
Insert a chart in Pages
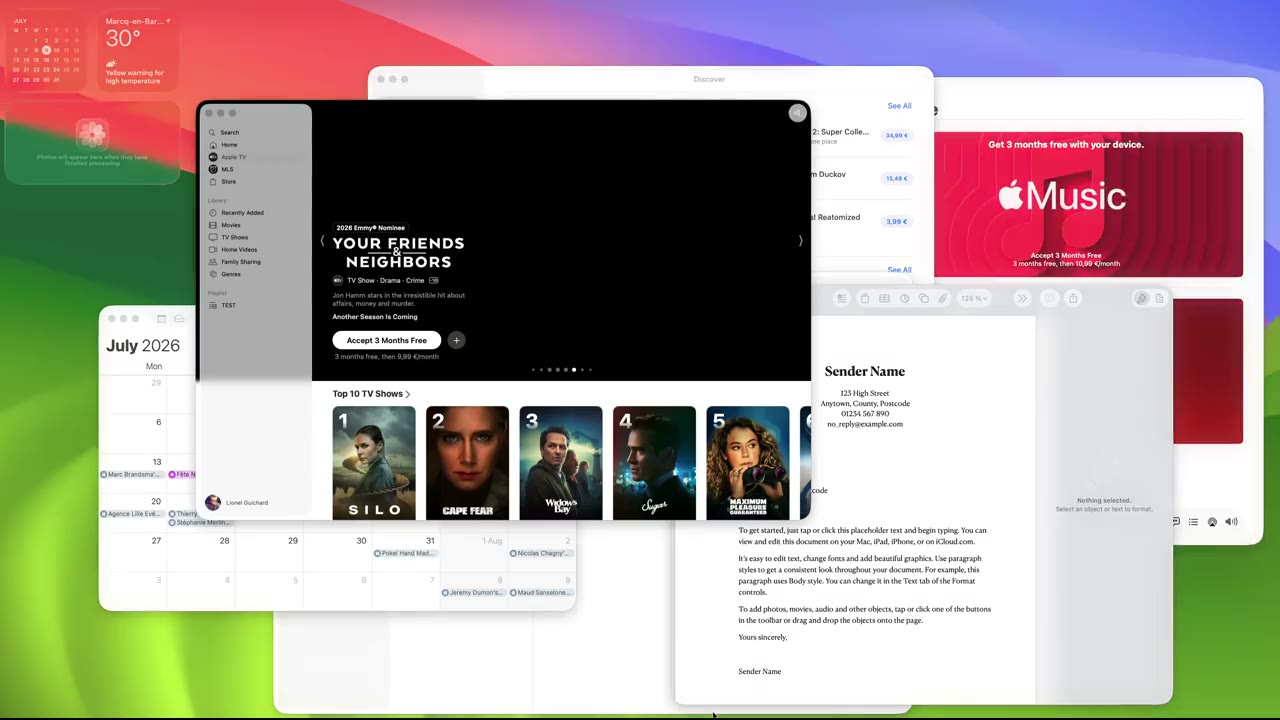[x=904, y=298]
